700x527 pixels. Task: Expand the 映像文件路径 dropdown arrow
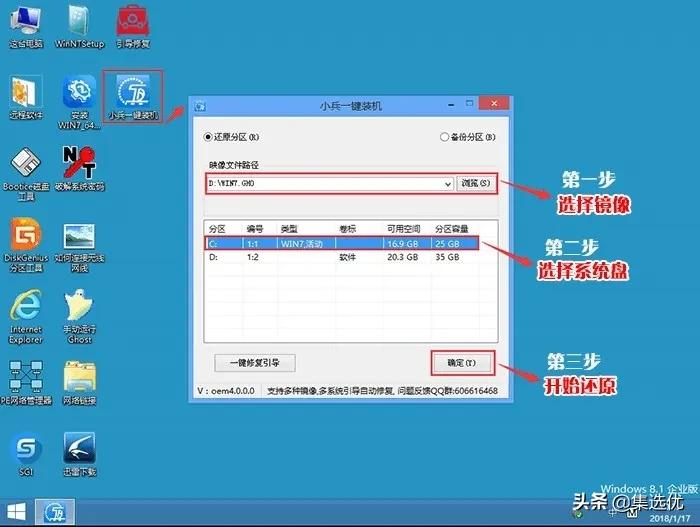click(x=448, y=184)
